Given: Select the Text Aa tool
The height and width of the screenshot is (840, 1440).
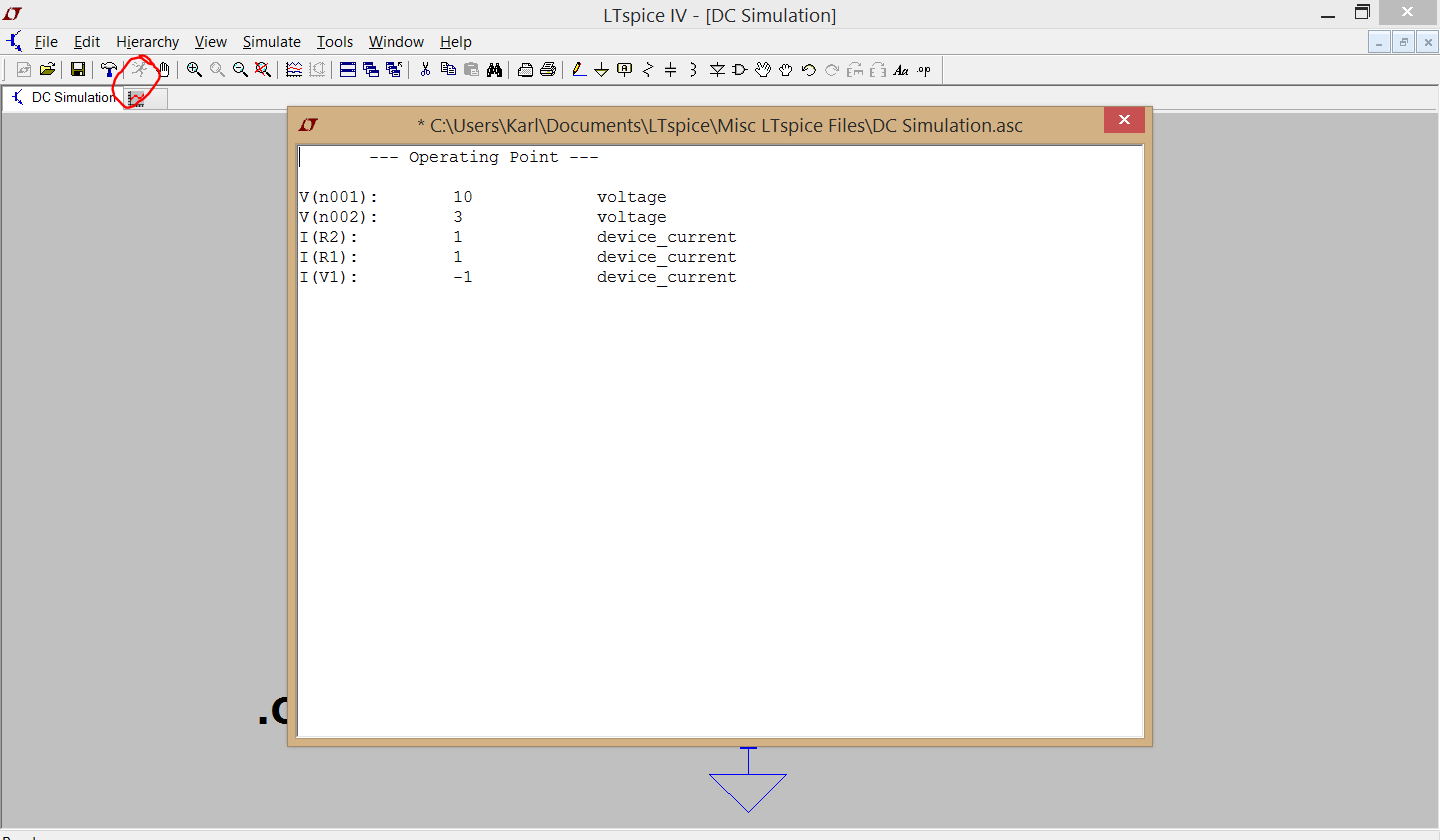Looking at the screenshot, I should pos(901,69).
